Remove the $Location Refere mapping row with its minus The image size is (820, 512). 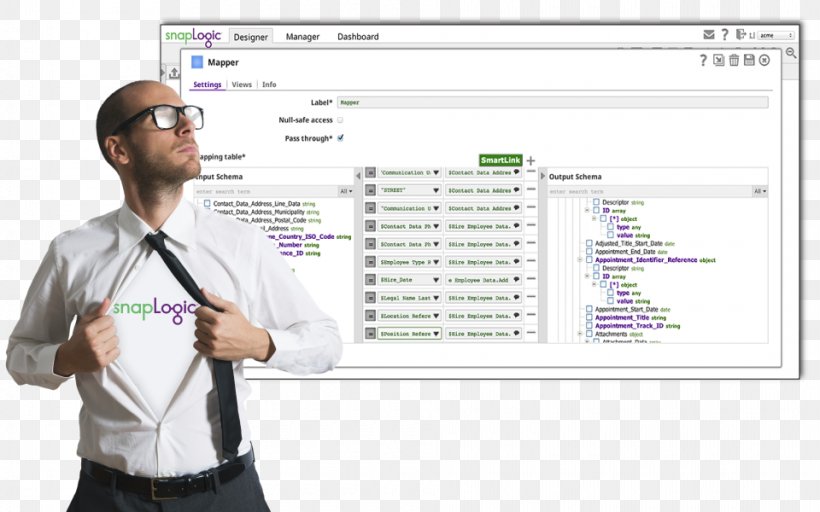(x=531, y=314)
